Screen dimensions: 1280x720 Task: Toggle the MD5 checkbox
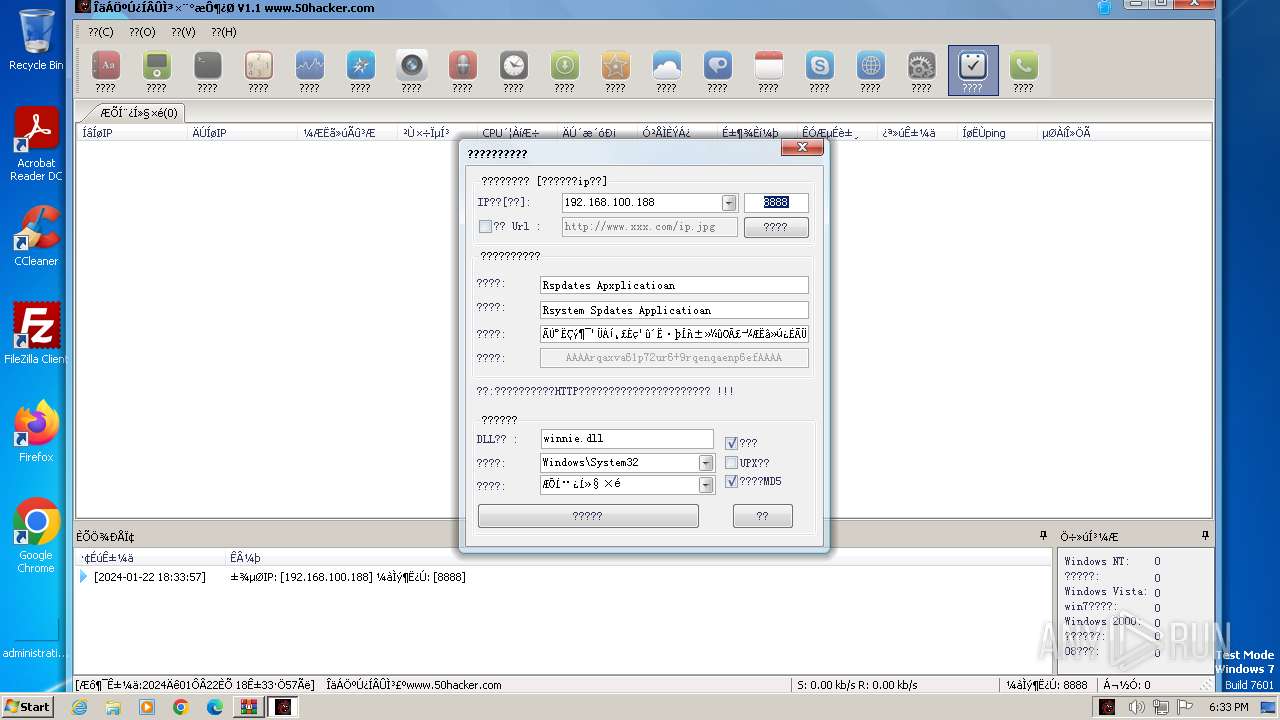pyautogui.click(x=731, y=481)
